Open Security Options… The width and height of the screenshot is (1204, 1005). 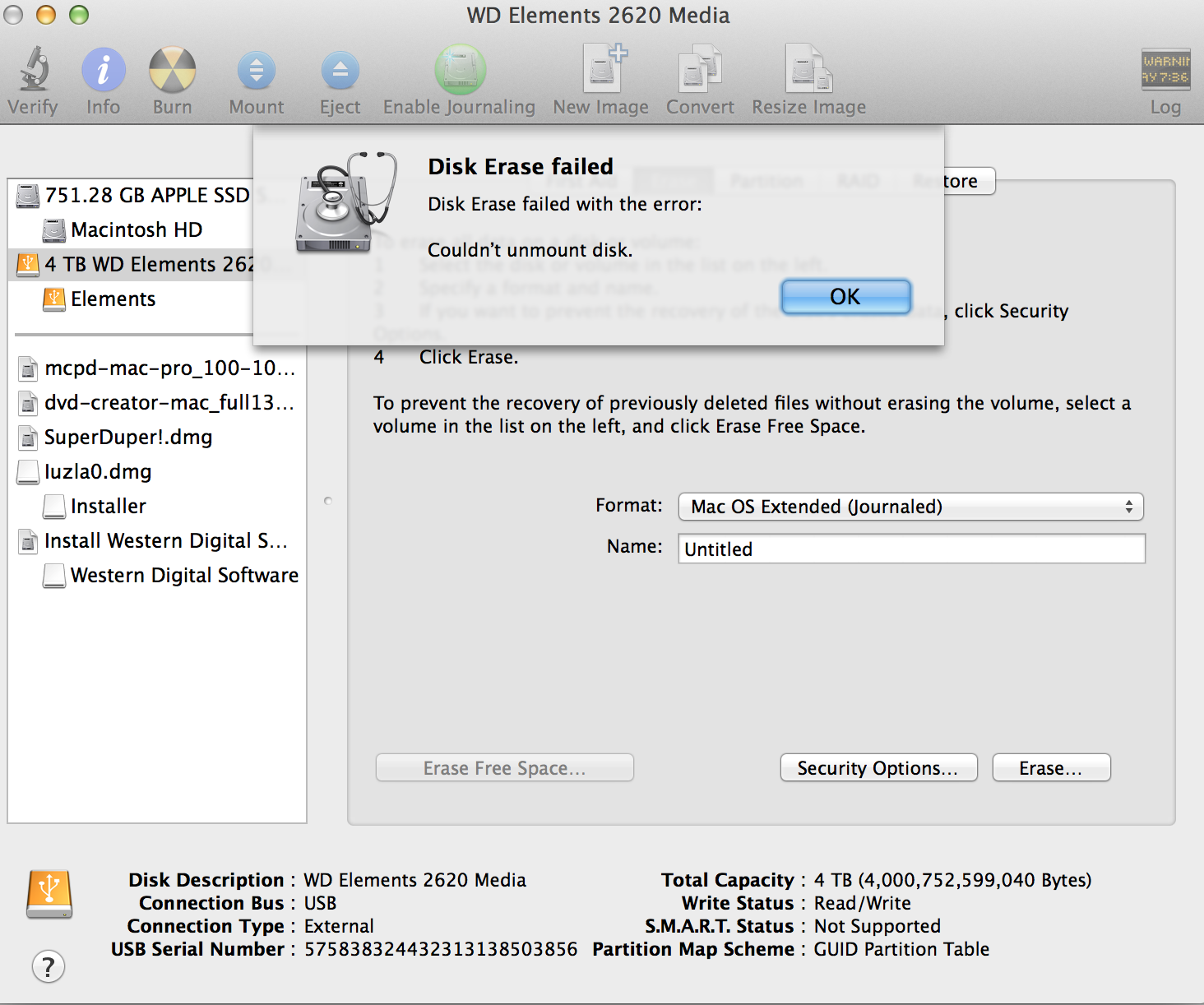tap(878, 768)
